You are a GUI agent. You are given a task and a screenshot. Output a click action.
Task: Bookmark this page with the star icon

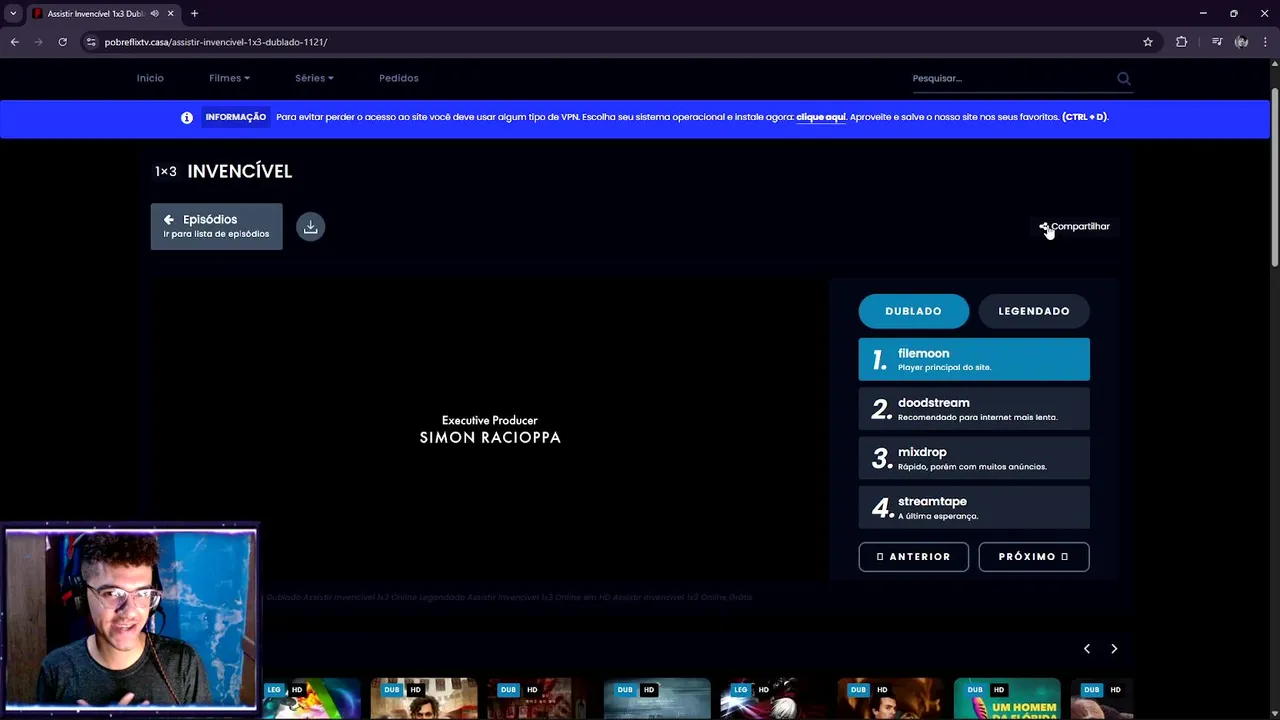(x=1148, y=42)
